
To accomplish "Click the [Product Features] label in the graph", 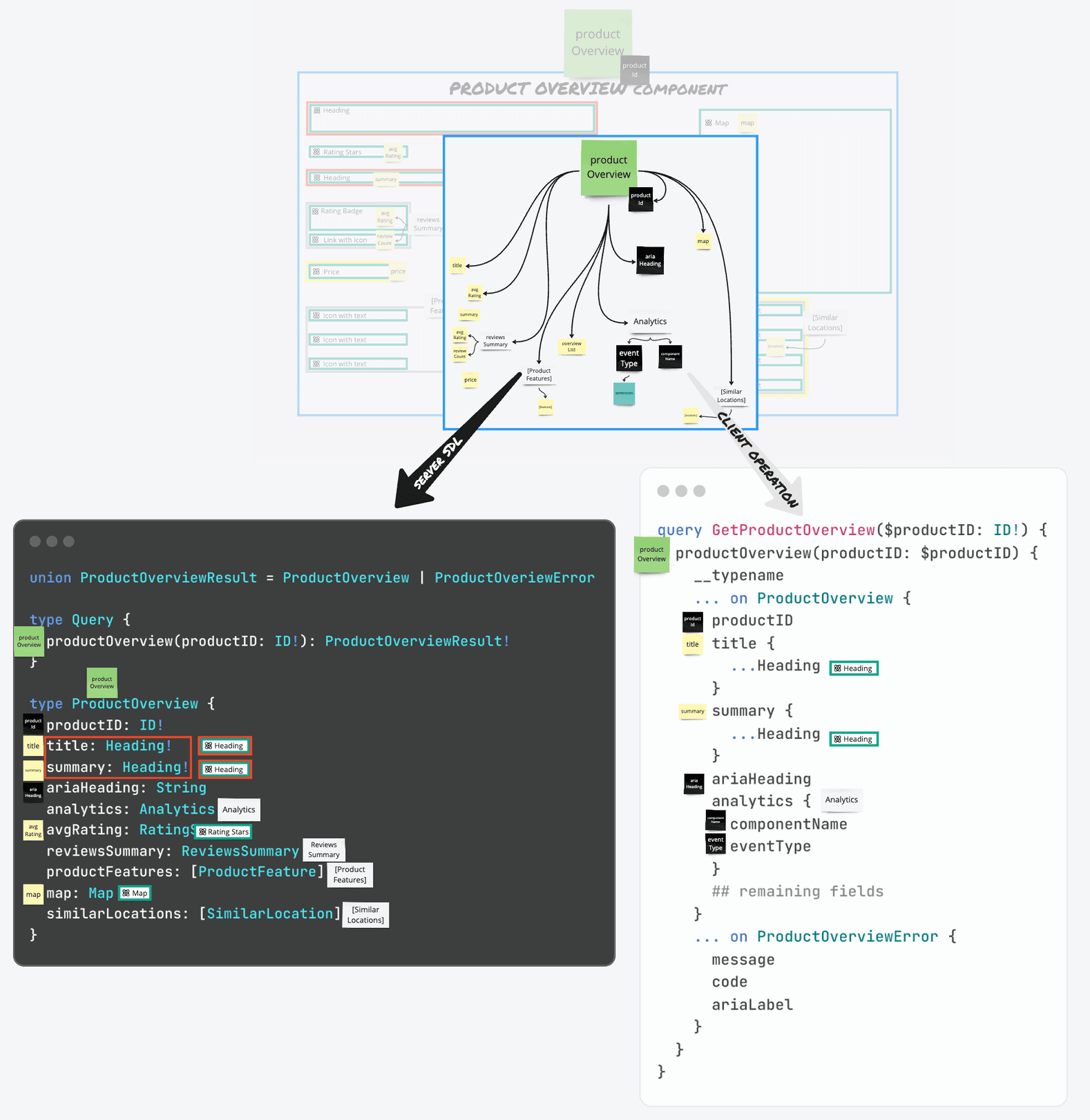I will click(539, 375).
